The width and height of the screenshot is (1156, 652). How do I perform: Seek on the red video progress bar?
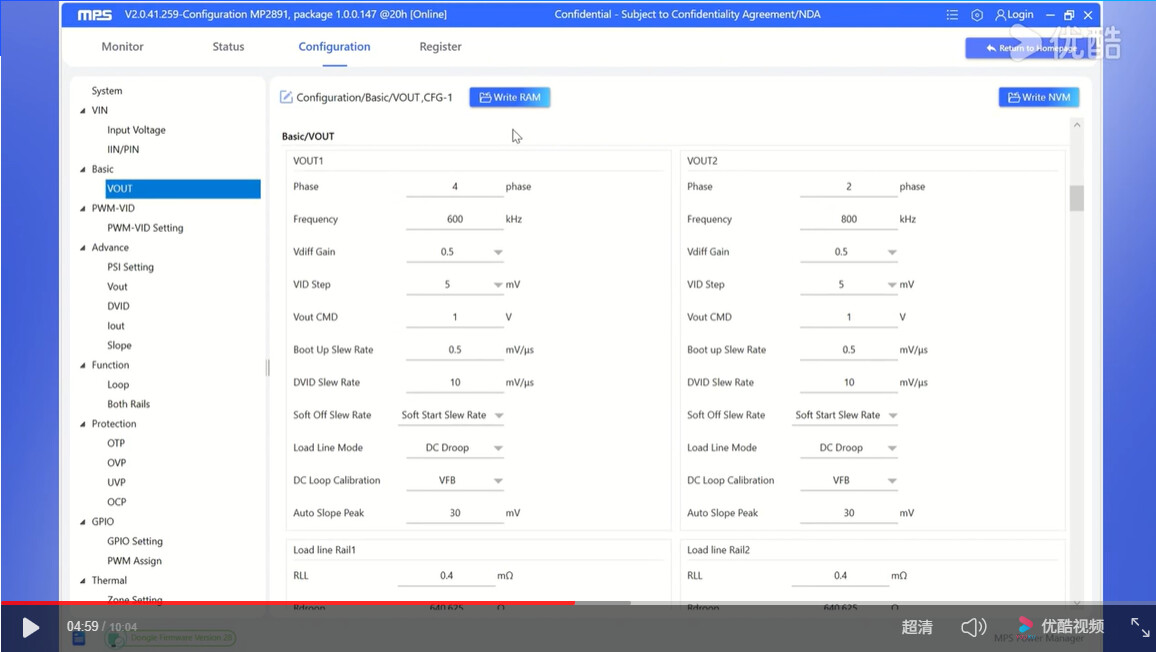point(300,603)
